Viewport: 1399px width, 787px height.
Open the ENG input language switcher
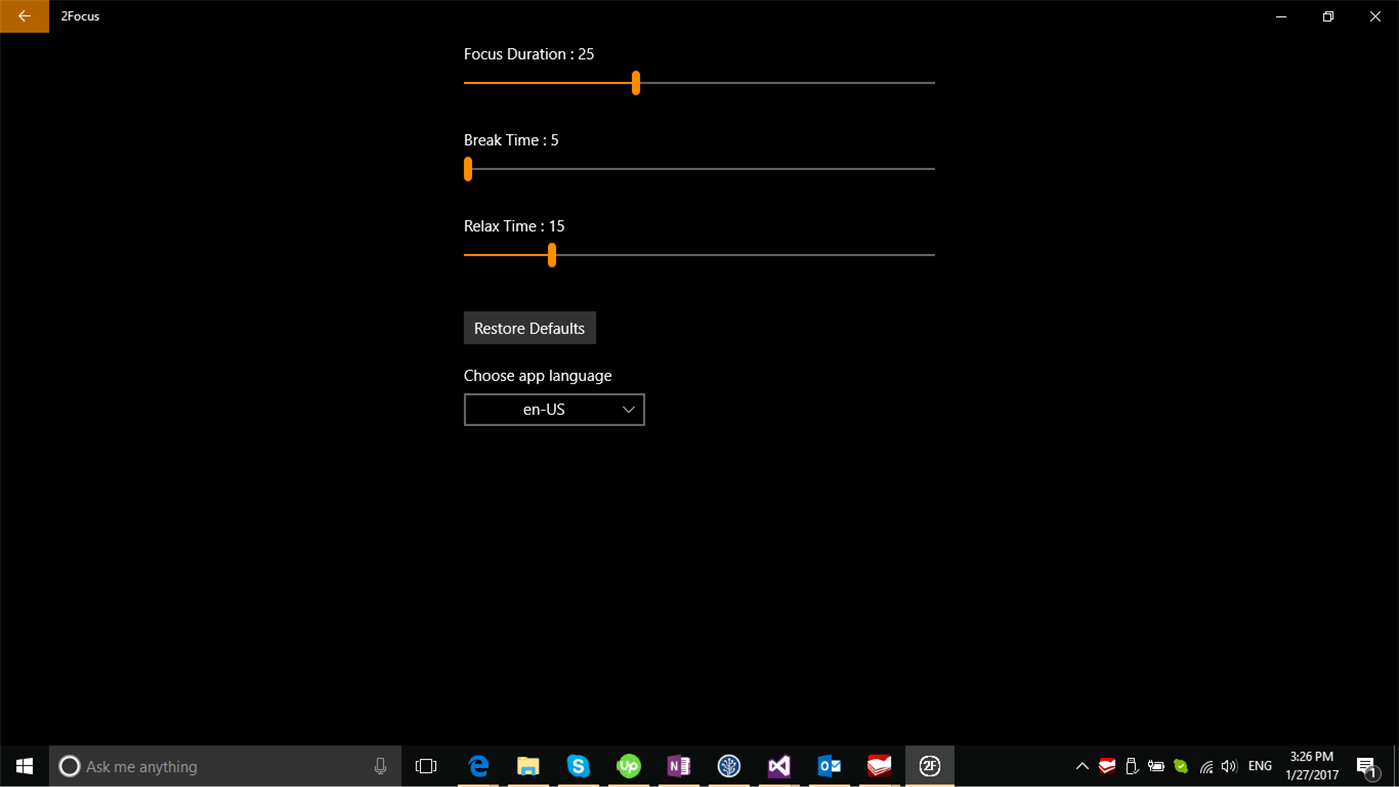point(1259,765)
